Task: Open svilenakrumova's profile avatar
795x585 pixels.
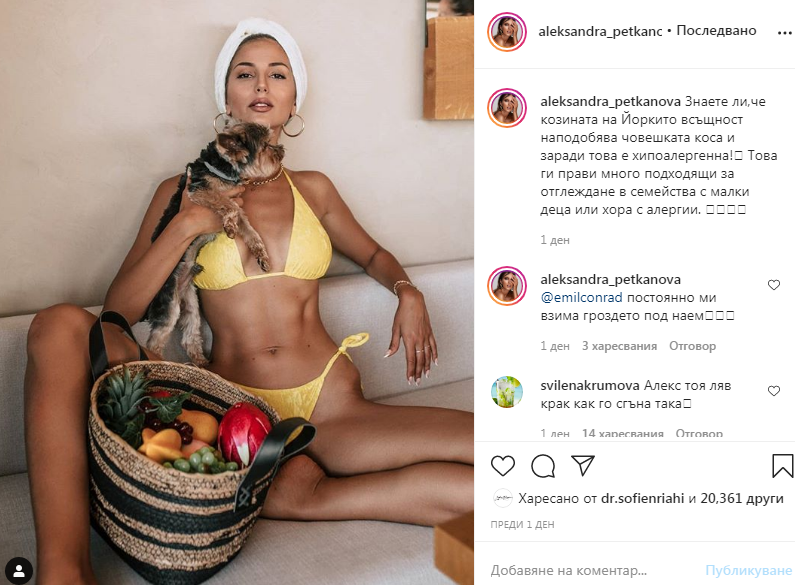Action: 507,392
